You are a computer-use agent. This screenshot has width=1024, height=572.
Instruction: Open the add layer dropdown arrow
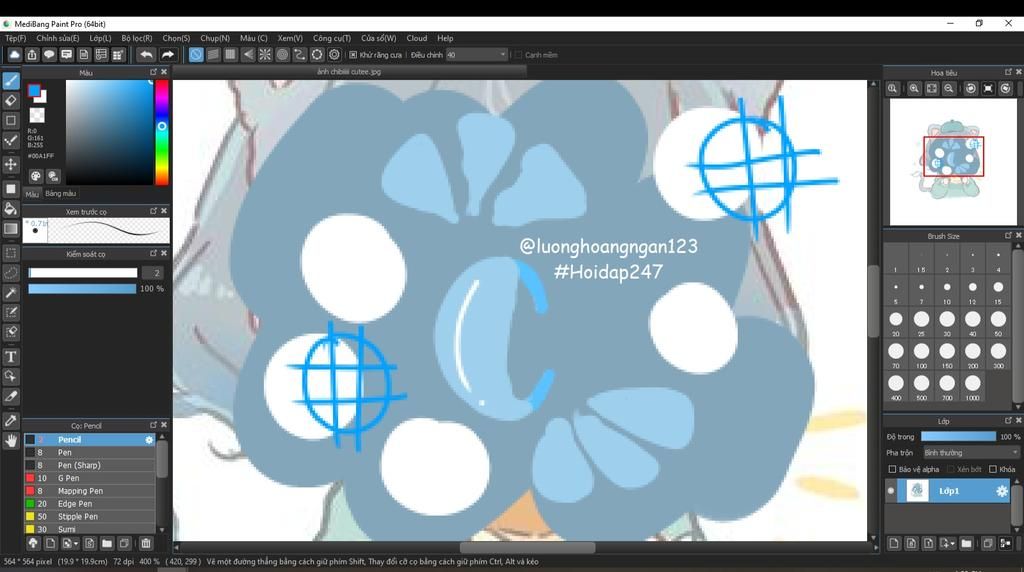coord(952,543)
